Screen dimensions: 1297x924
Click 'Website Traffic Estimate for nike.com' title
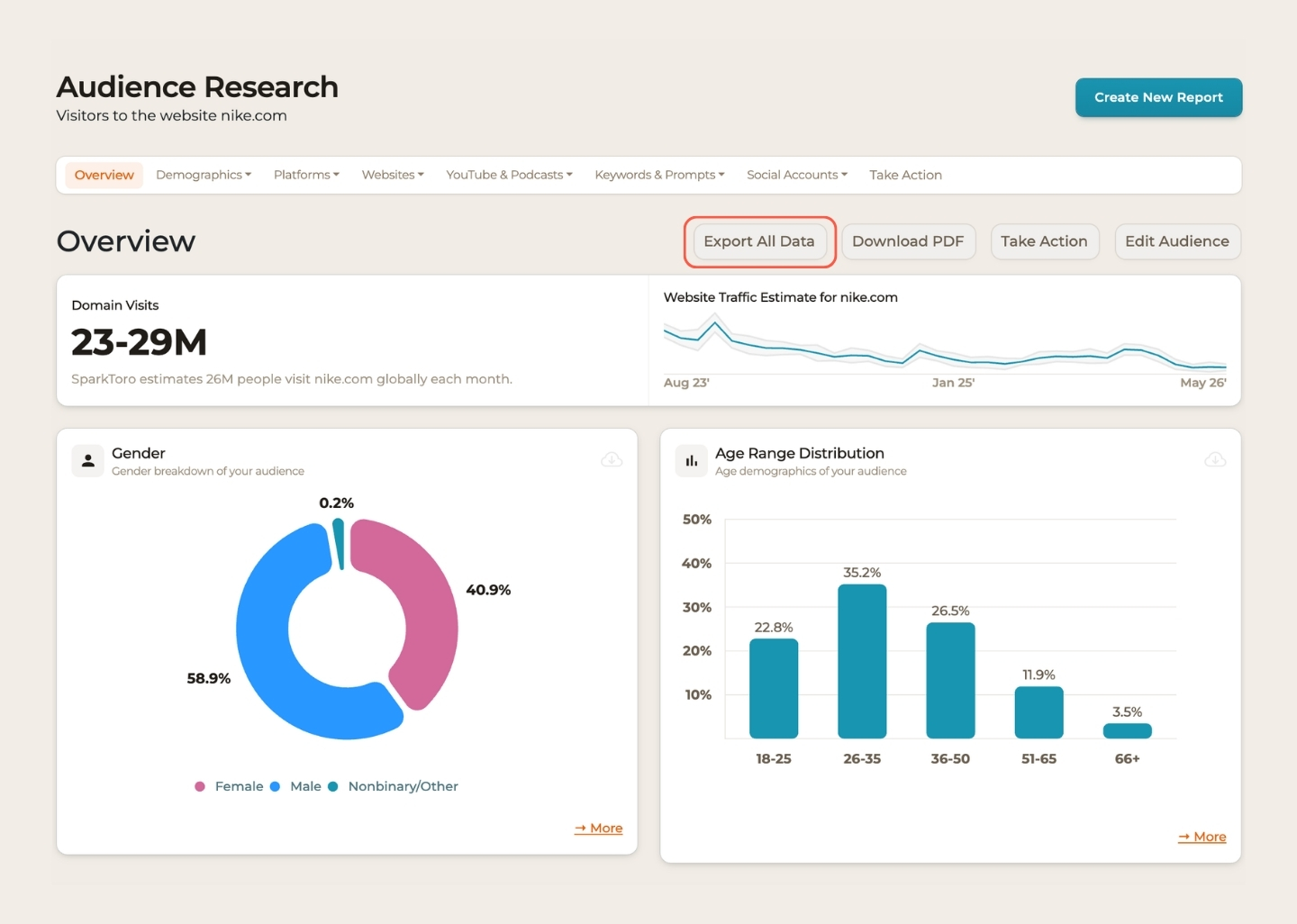pyautogui.click(x=781, y=297)
